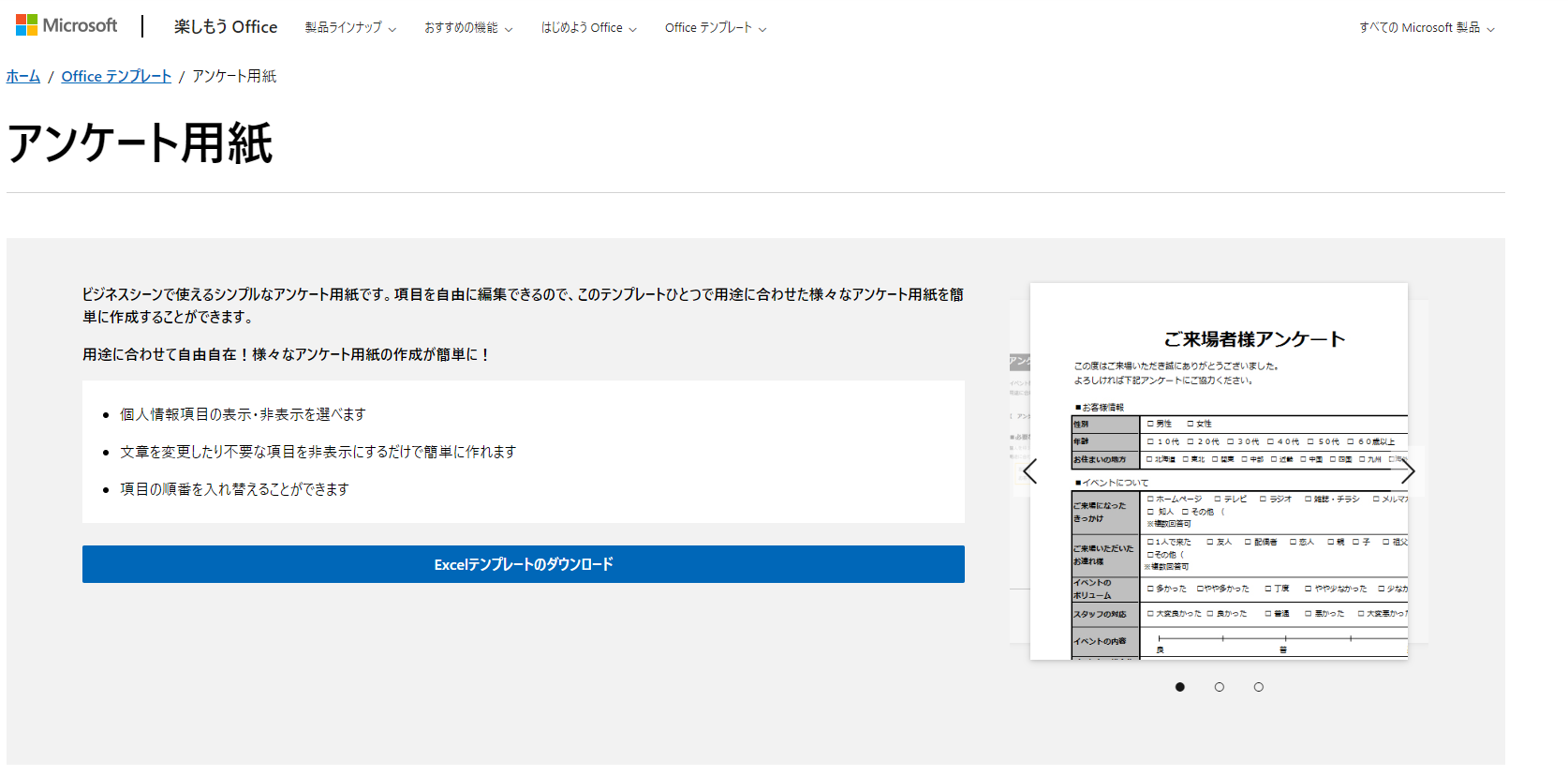The width and height of the screenshot is (1568, 776).
Task: Expand the Office テンプレート nav menu
Action: 716,28
